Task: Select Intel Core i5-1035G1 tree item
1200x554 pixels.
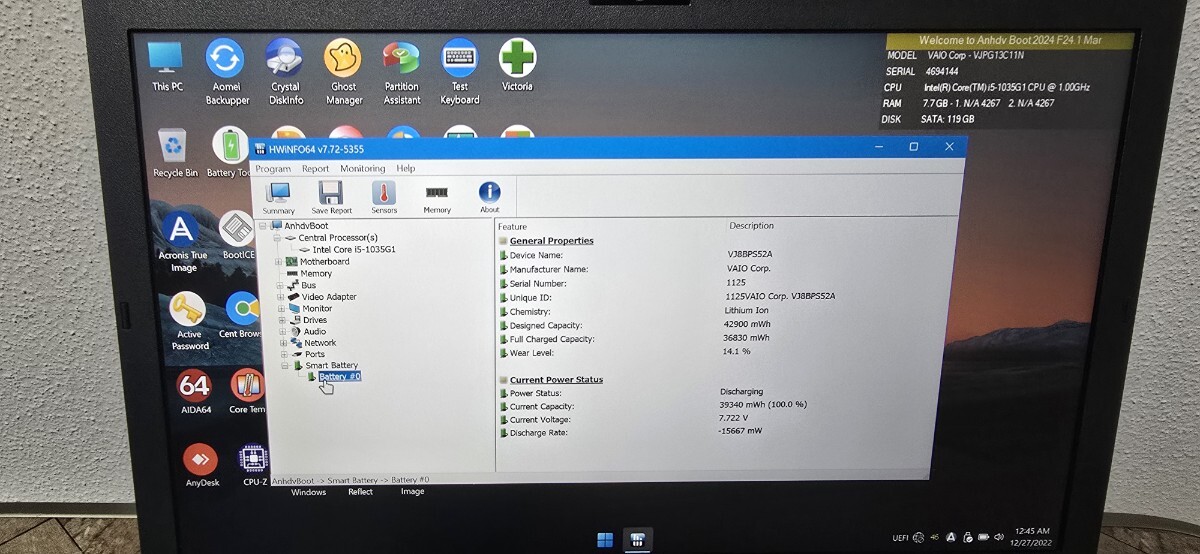Action: (x=354, y=250)
